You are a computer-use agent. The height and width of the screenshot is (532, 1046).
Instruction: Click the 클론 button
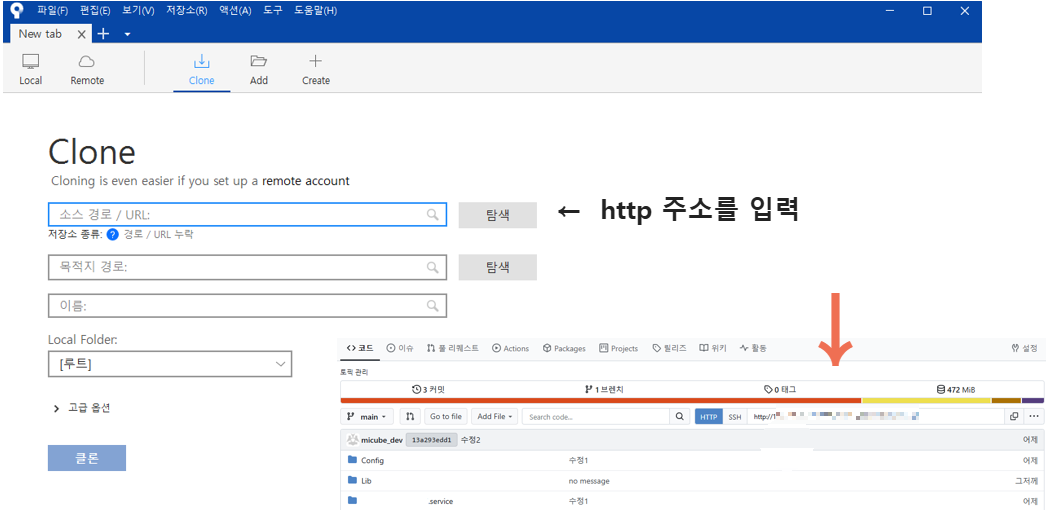(87, 458)
